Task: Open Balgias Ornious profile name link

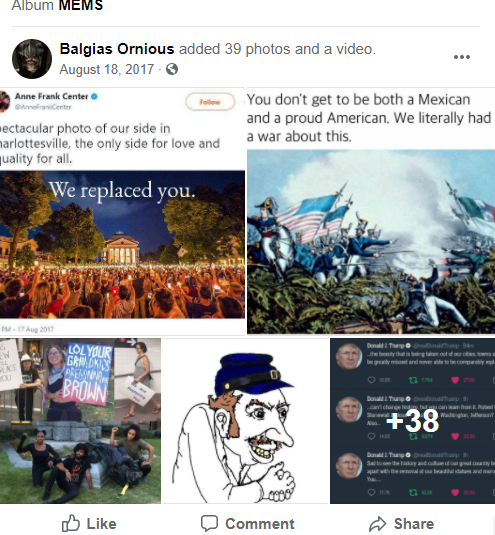Action: (x=117, y=49)
